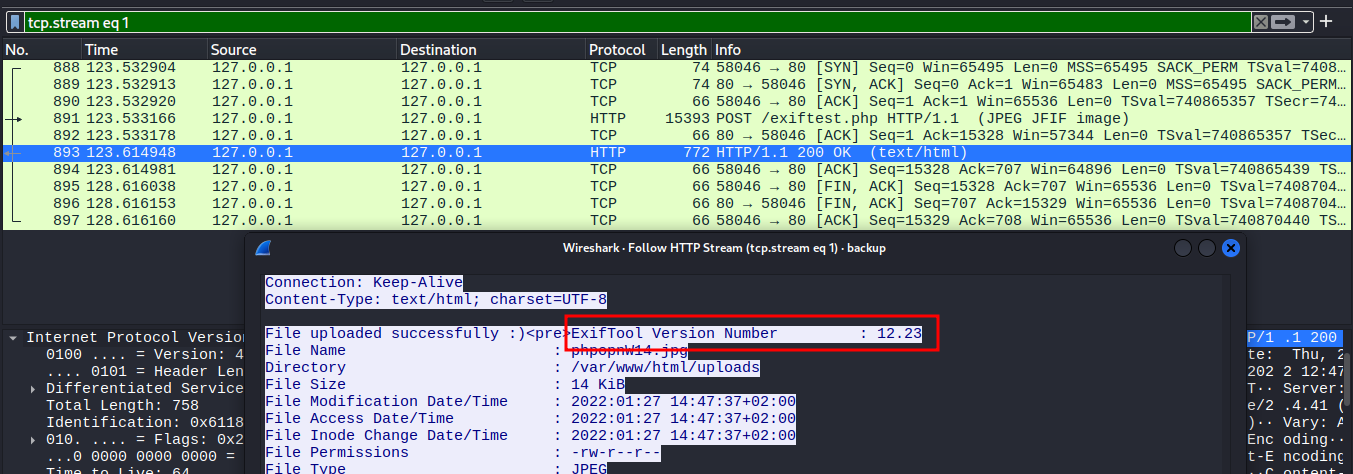Screen dimensions: 1353x474
Task: Click the Wireshark fin icon in dialog title
Action: click(x=263, y=248)
